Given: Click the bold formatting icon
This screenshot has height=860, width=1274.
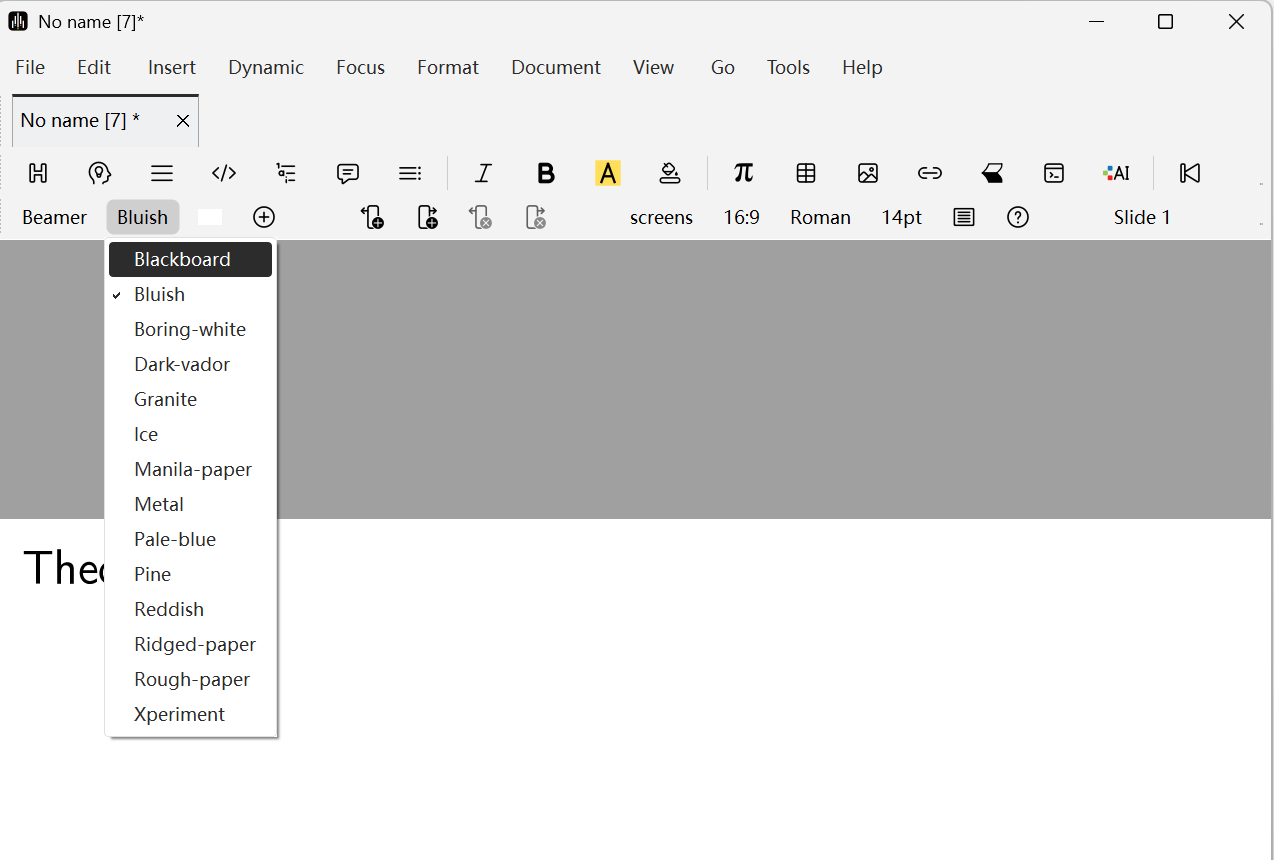Looking at the screenshot, I should pos(545,173).
